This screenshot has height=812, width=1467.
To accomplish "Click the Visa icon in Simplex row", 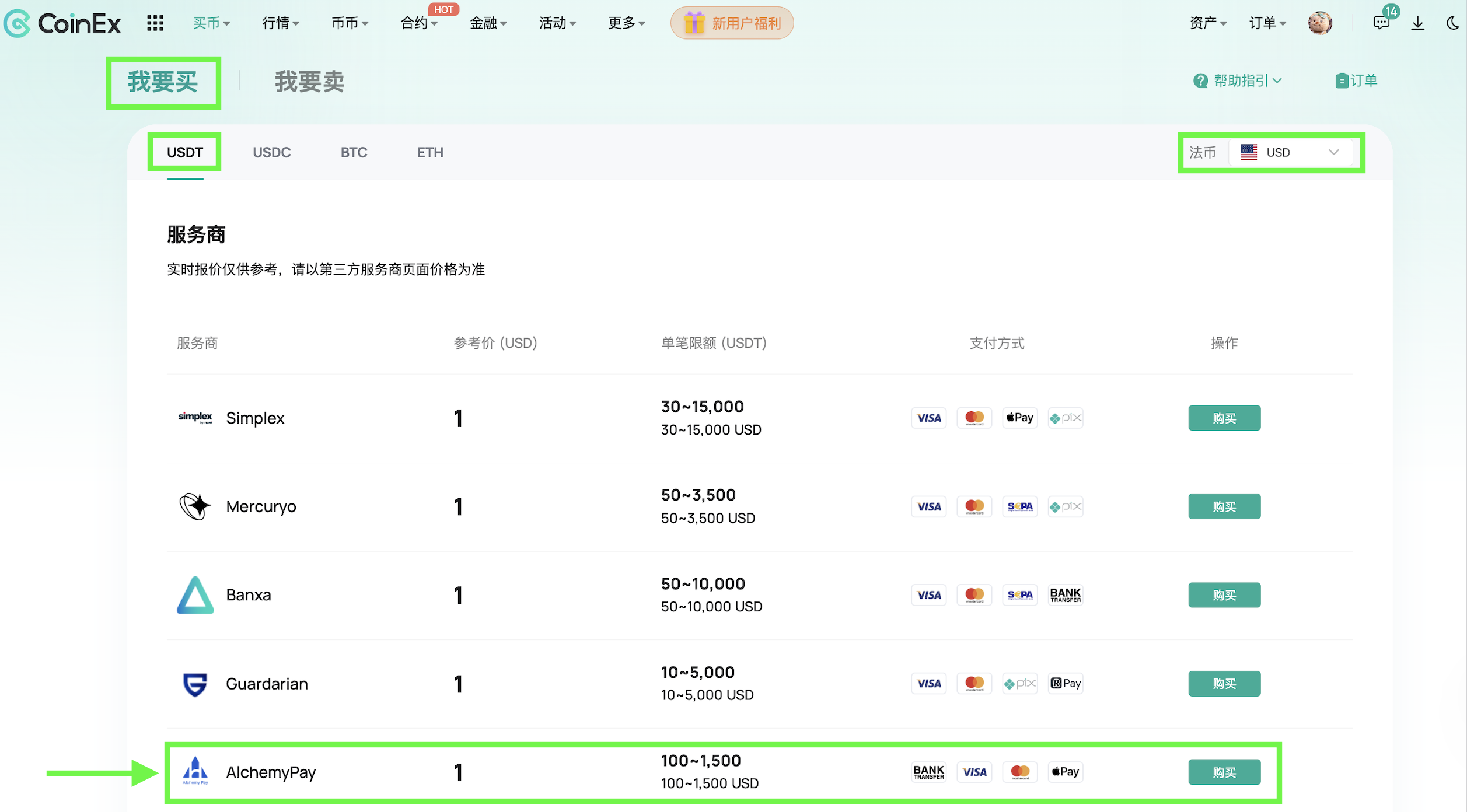I will [x=929, y=418].
